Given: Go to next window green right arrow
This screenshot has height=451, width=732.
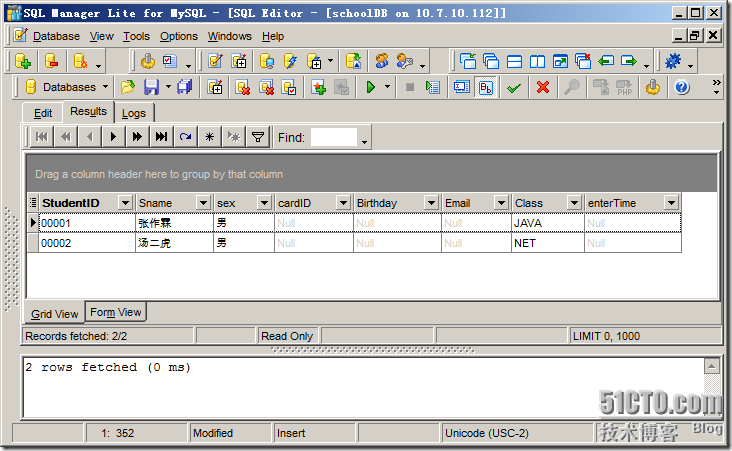Looking at the screenshot, I should point(629,61).
